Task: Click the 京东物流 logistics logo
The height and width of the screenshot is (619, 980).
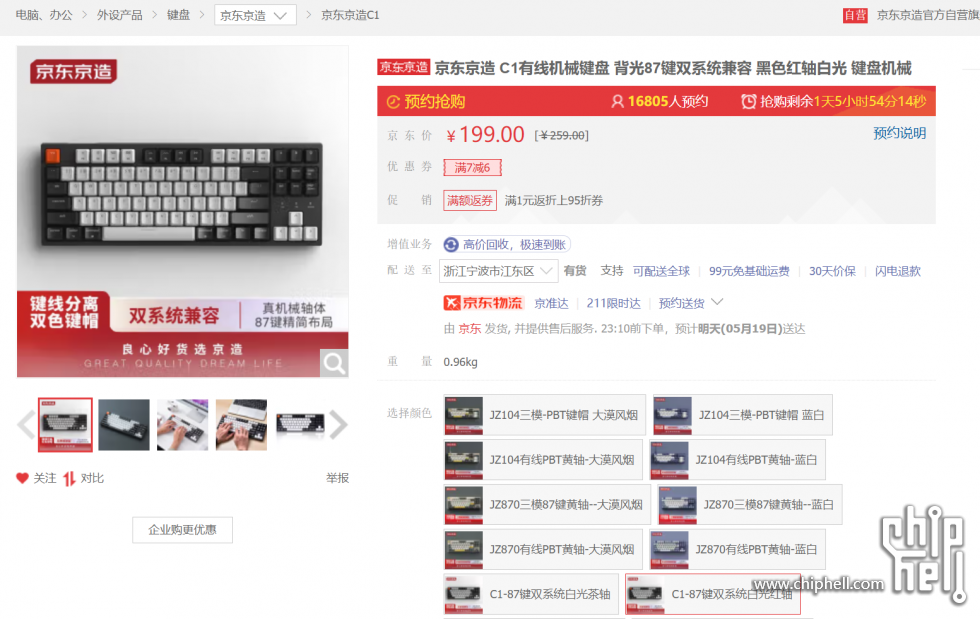Action: point(483,303)
